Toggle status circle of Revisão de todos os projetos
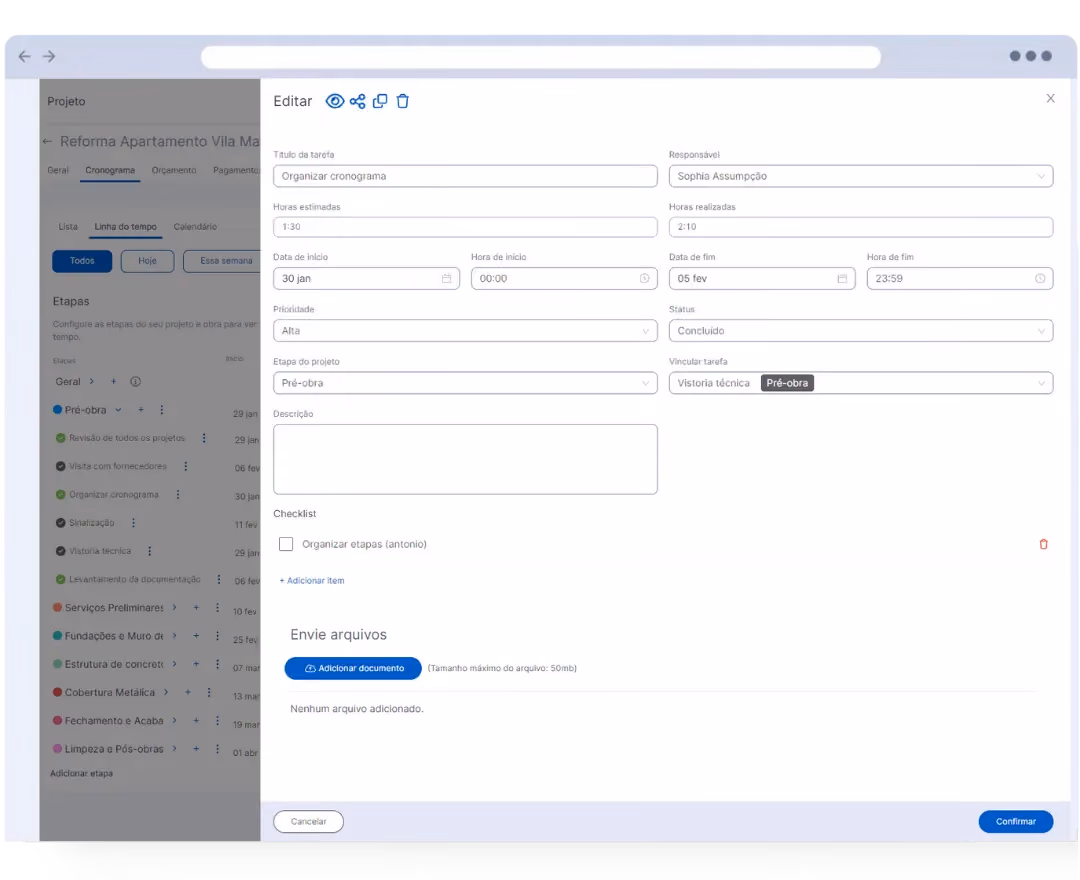The width and height of the screenshot is (1080, 880). [x=61, y=438]
